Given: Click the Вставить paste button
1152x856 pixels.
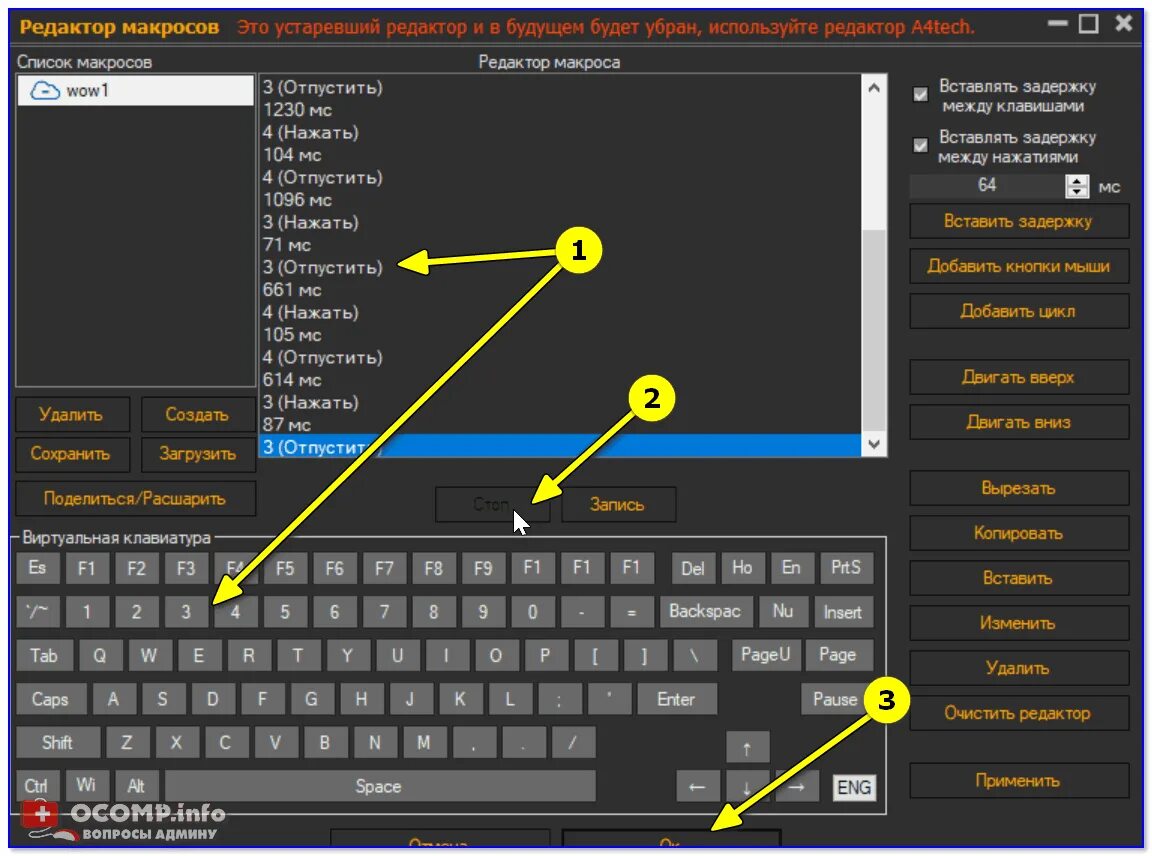Looking at the screenshot, I should point(1018,578).
